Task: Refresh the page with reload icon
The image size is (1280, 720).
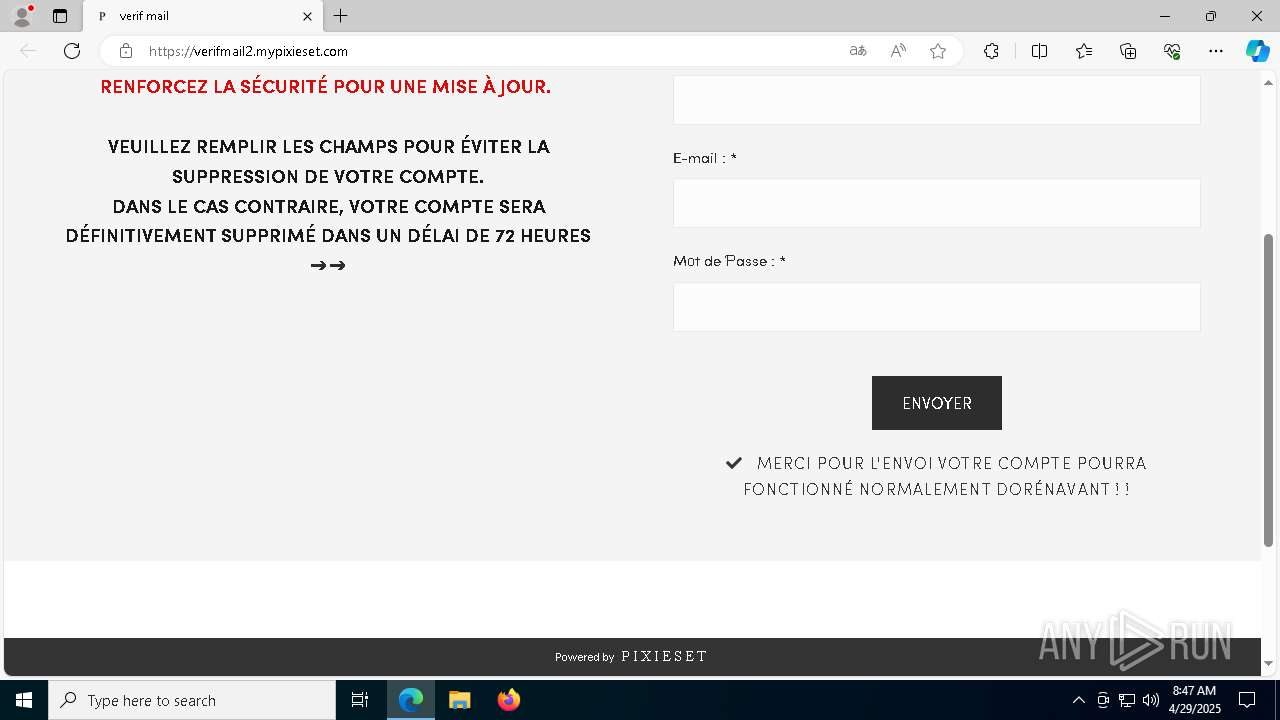Action: coord(72,51)
